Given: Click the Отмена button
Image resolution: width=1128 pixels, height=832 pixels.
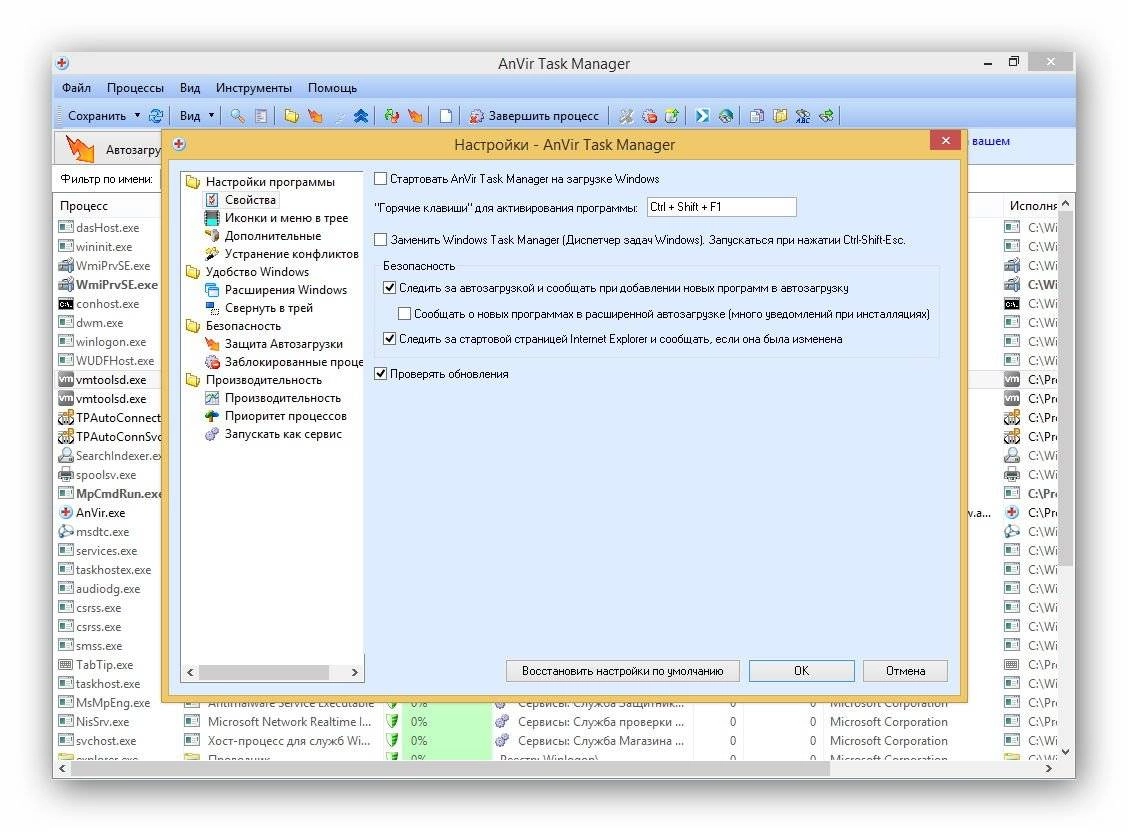Looking at the screenshot, I should [x=905, y=671].
